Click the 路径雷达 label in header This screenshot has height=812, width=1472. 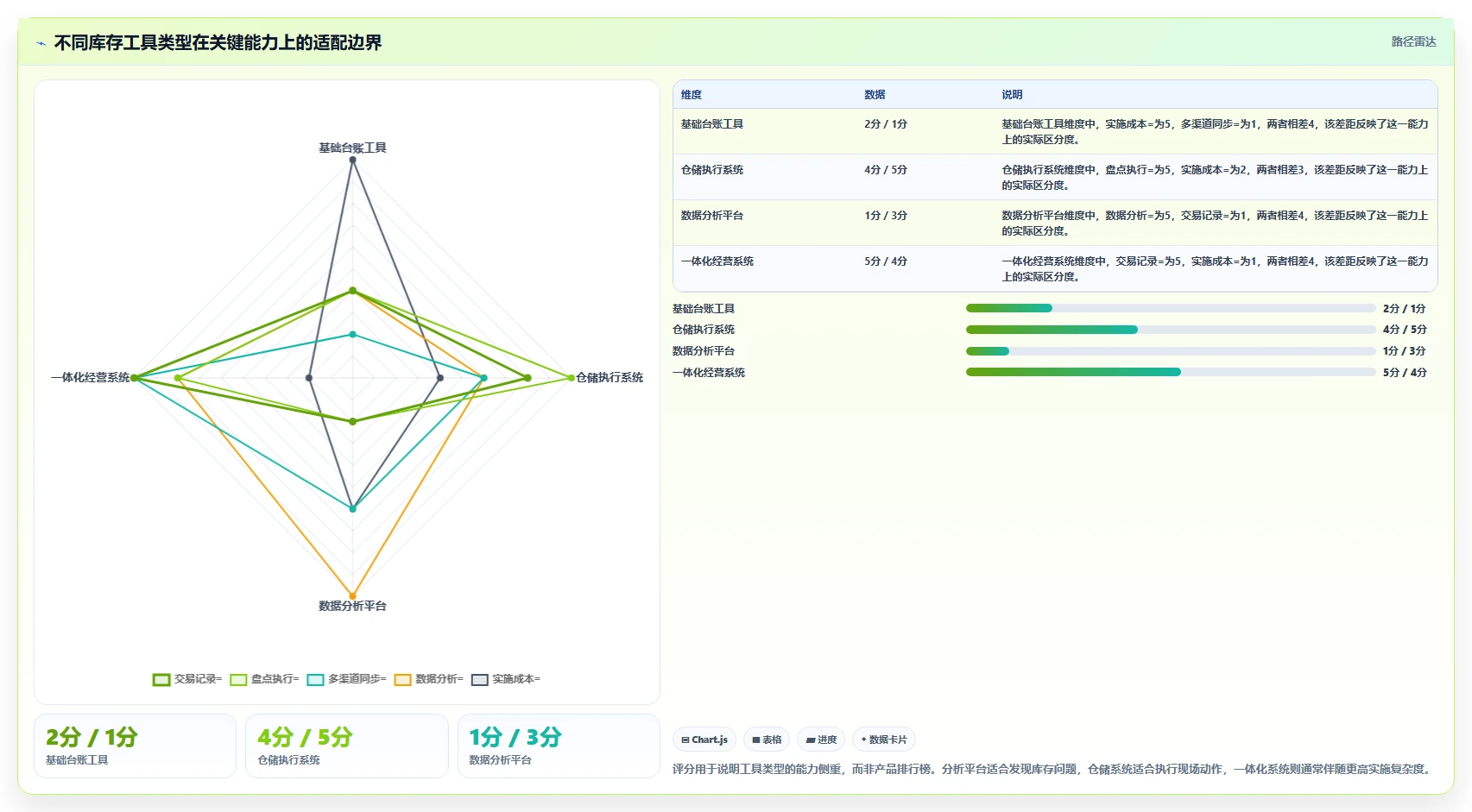1413,41
